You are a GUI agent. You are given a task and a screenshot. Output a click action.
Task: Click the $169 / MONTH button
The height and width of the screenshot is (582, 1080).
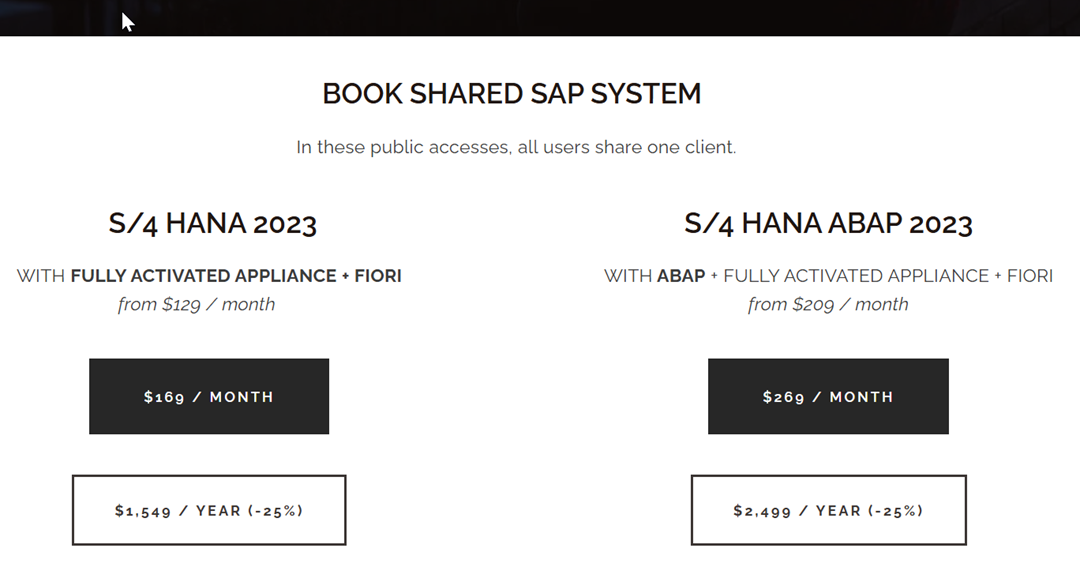pyautogui.click(x=209, y=397)
